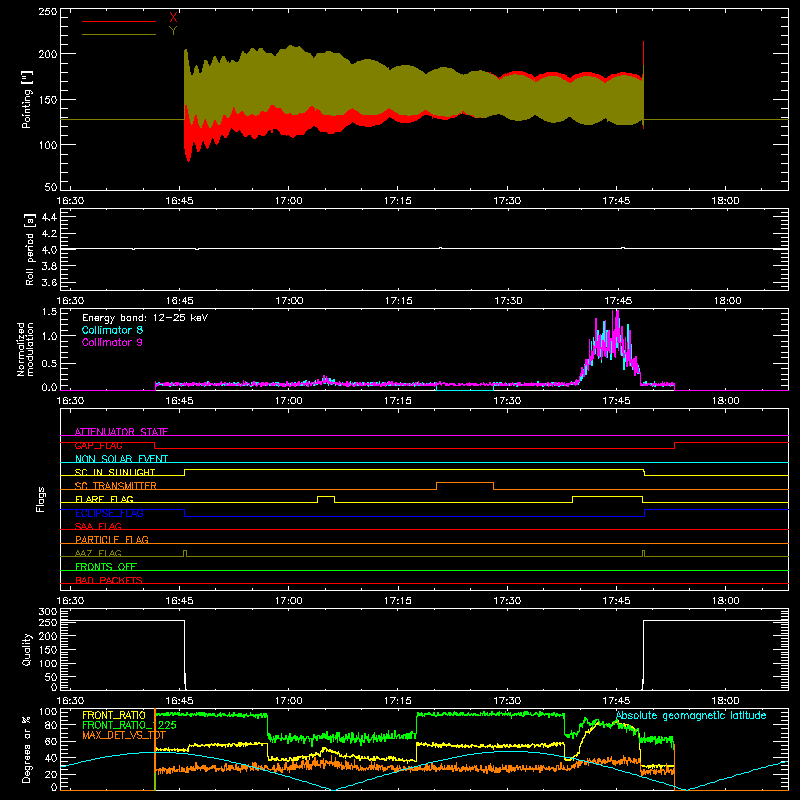Click the 1.5 value on modulation axis
The width and height of the screenshot is (800, 800).
[x=49, y=312]
